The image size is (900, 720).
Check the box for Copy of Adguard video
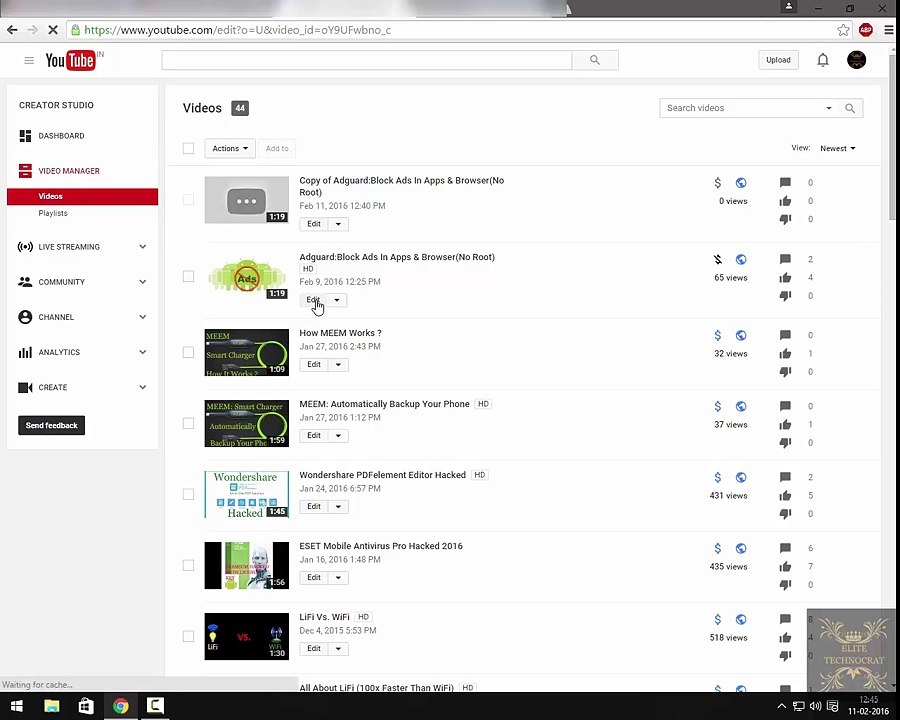click(188, 199)
